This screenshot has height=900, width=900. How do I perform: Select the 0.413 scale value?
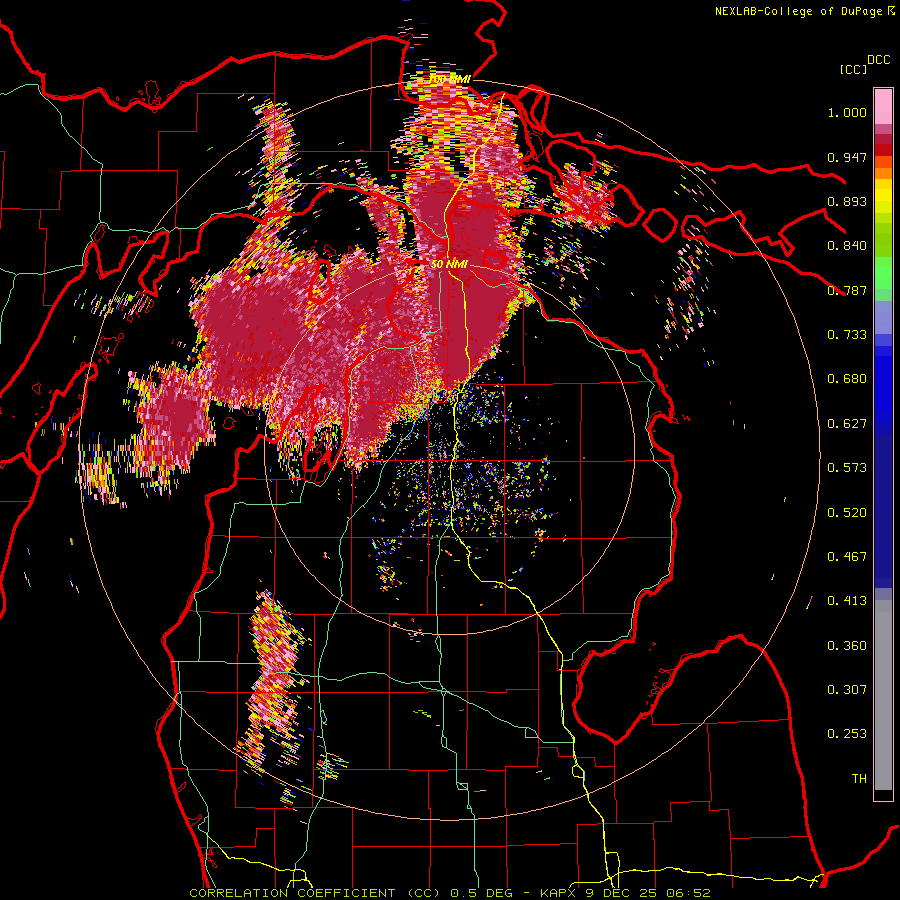pyautogui.click(x=847, y=601)
